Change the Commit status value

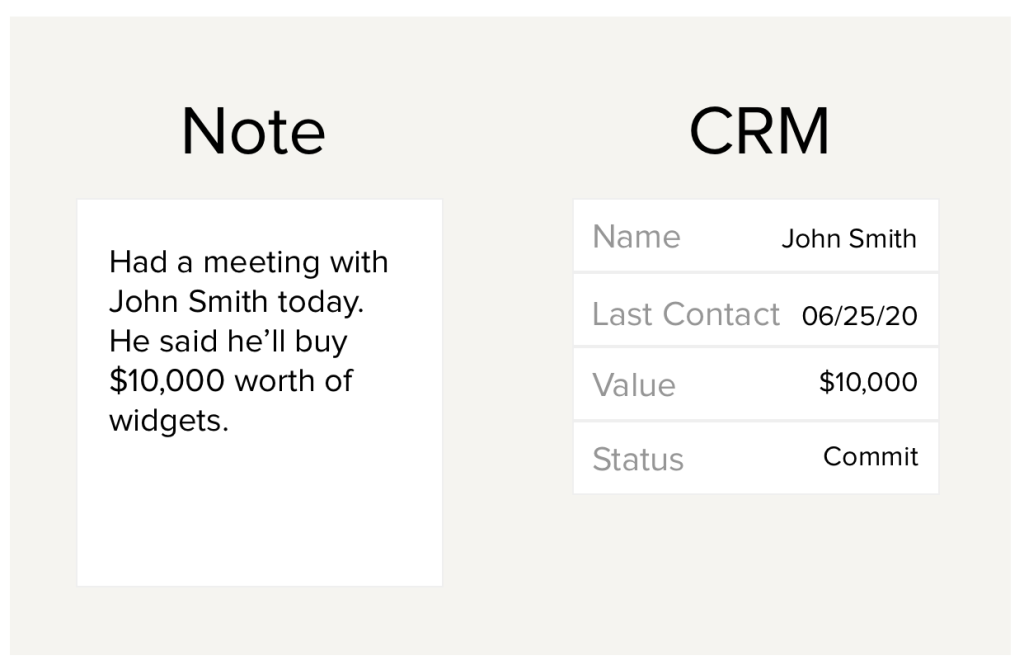[870, 457]
